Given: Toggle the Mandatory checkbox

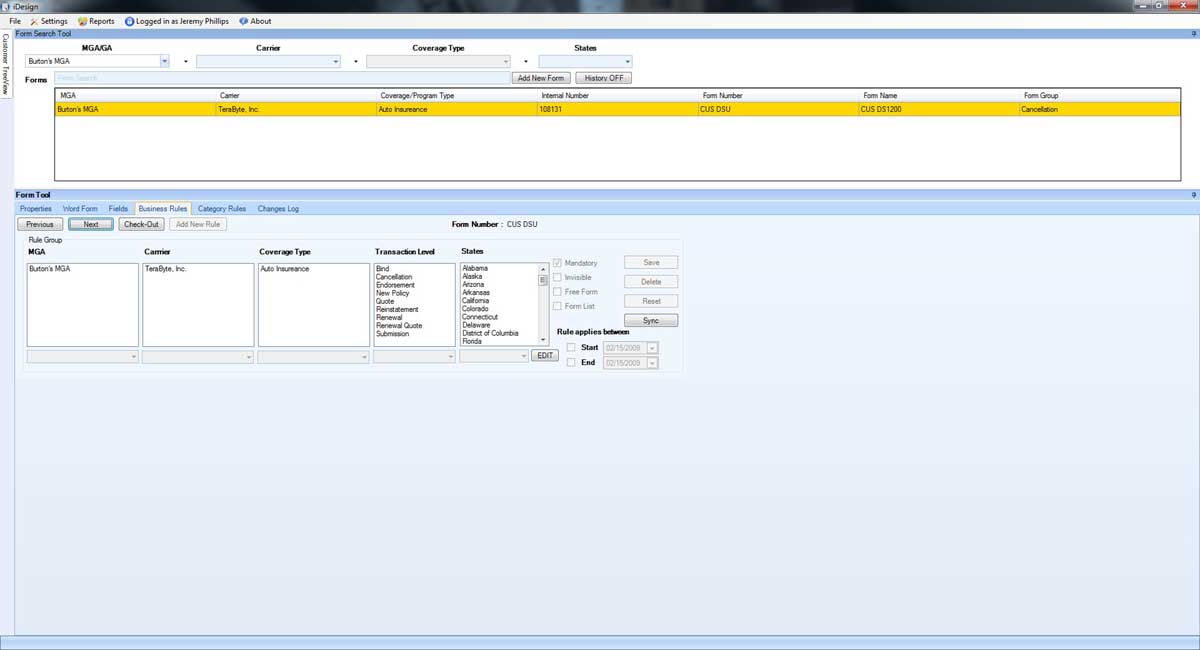Looking at the screenshot, I should [557, 263].
